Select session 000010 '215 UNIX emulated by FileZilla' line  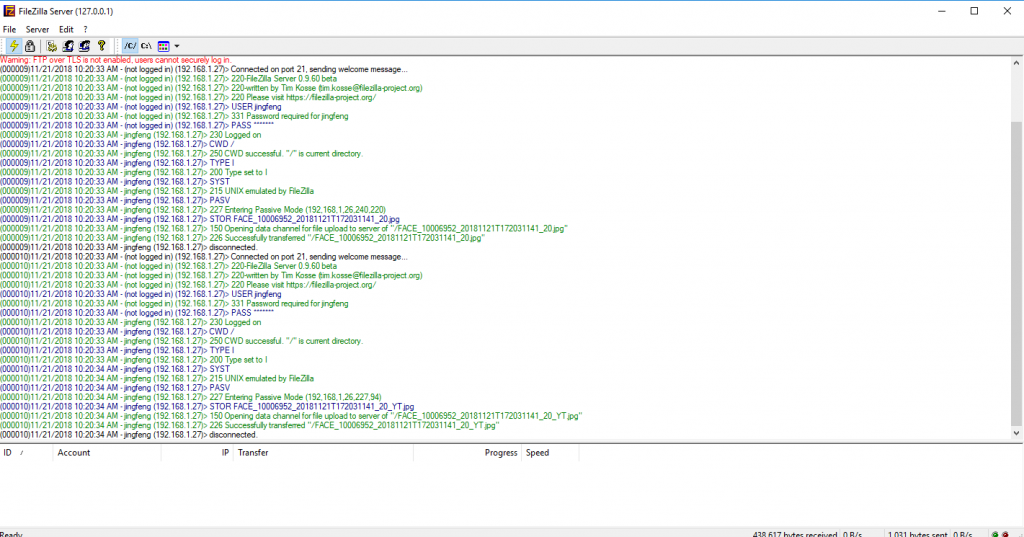point(157,378)
